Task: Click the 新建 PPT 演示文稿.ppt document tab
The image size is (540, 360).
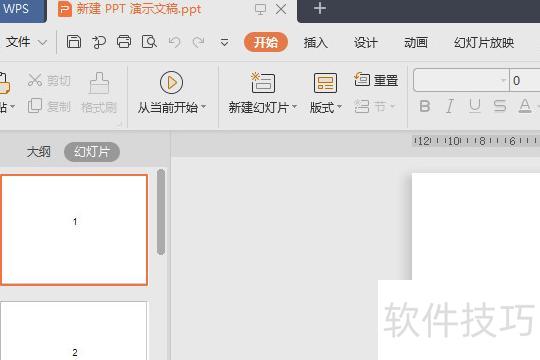Action: click(138, 9)
